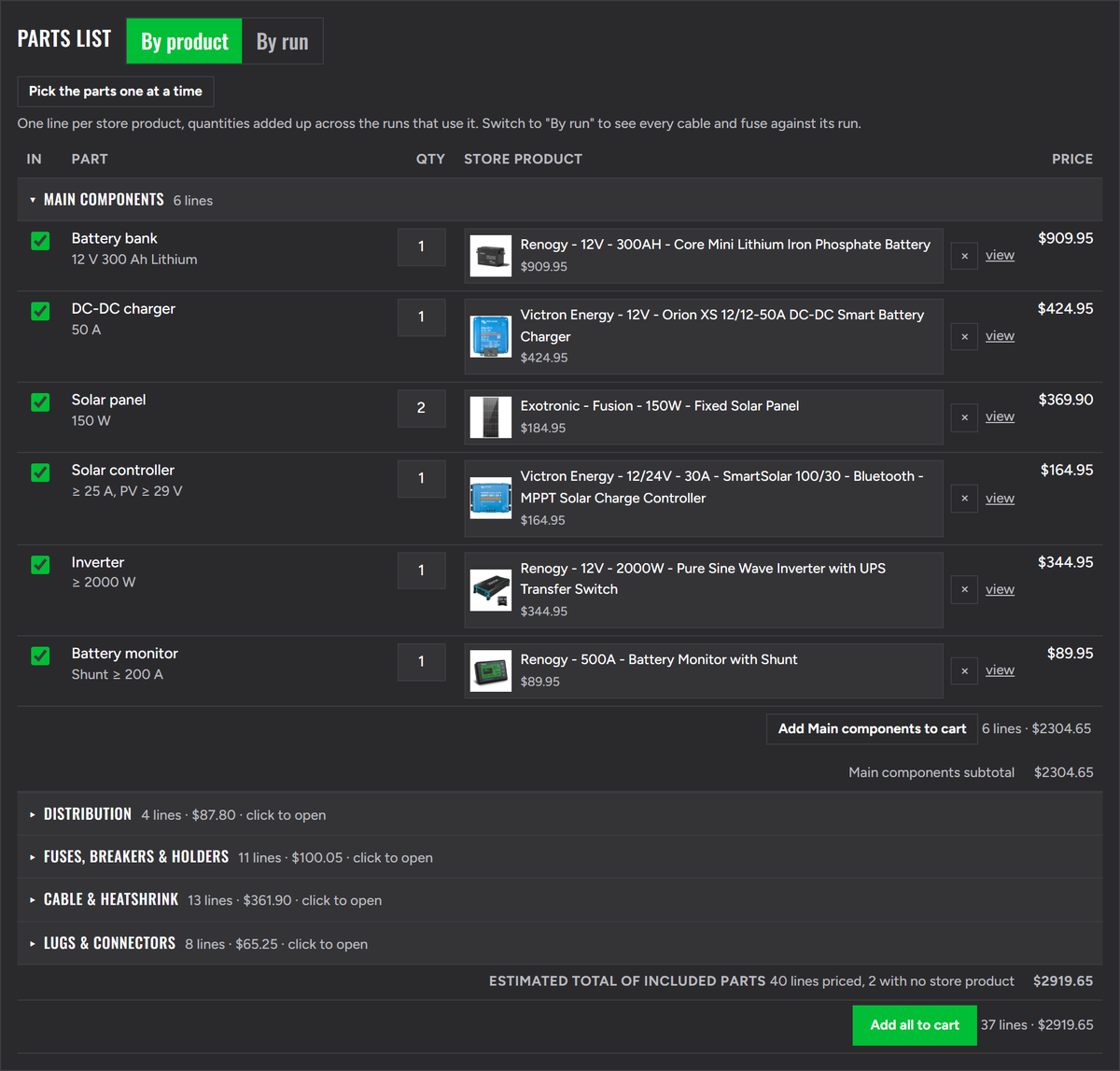Click the $2919.65 estimated total value
The image size is (1120, 1071).
(1063, 981)
